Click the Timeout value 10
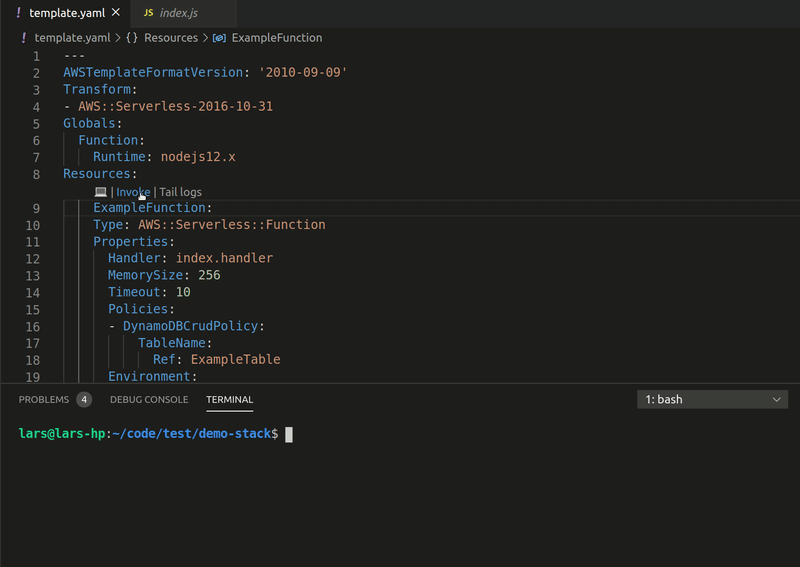Image resolution: width=800 pixels, height=567 pixels. (x=183, y=292)
